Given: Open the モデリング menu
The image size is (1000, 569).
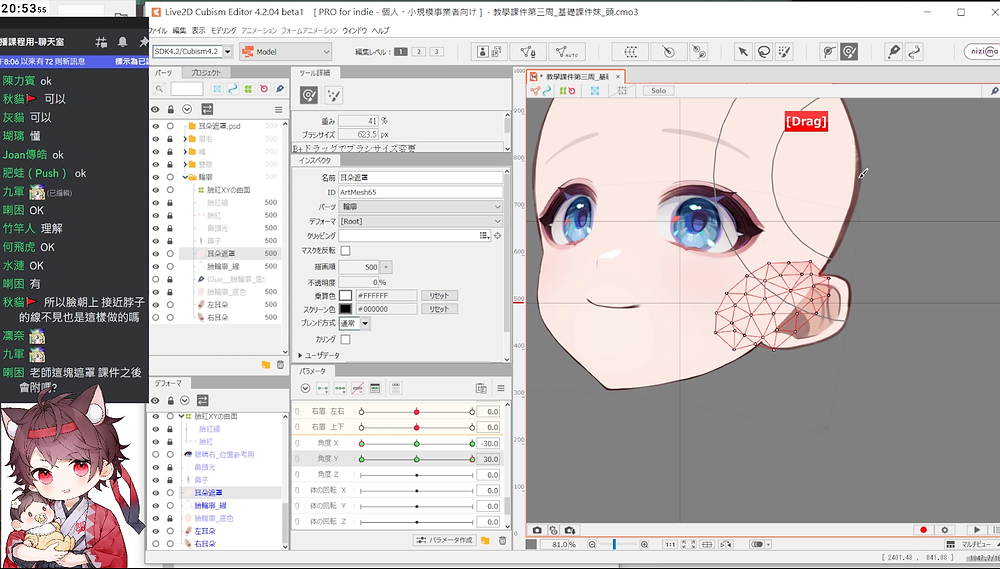Looking at the screenshot, I should (x=223, y=31).
